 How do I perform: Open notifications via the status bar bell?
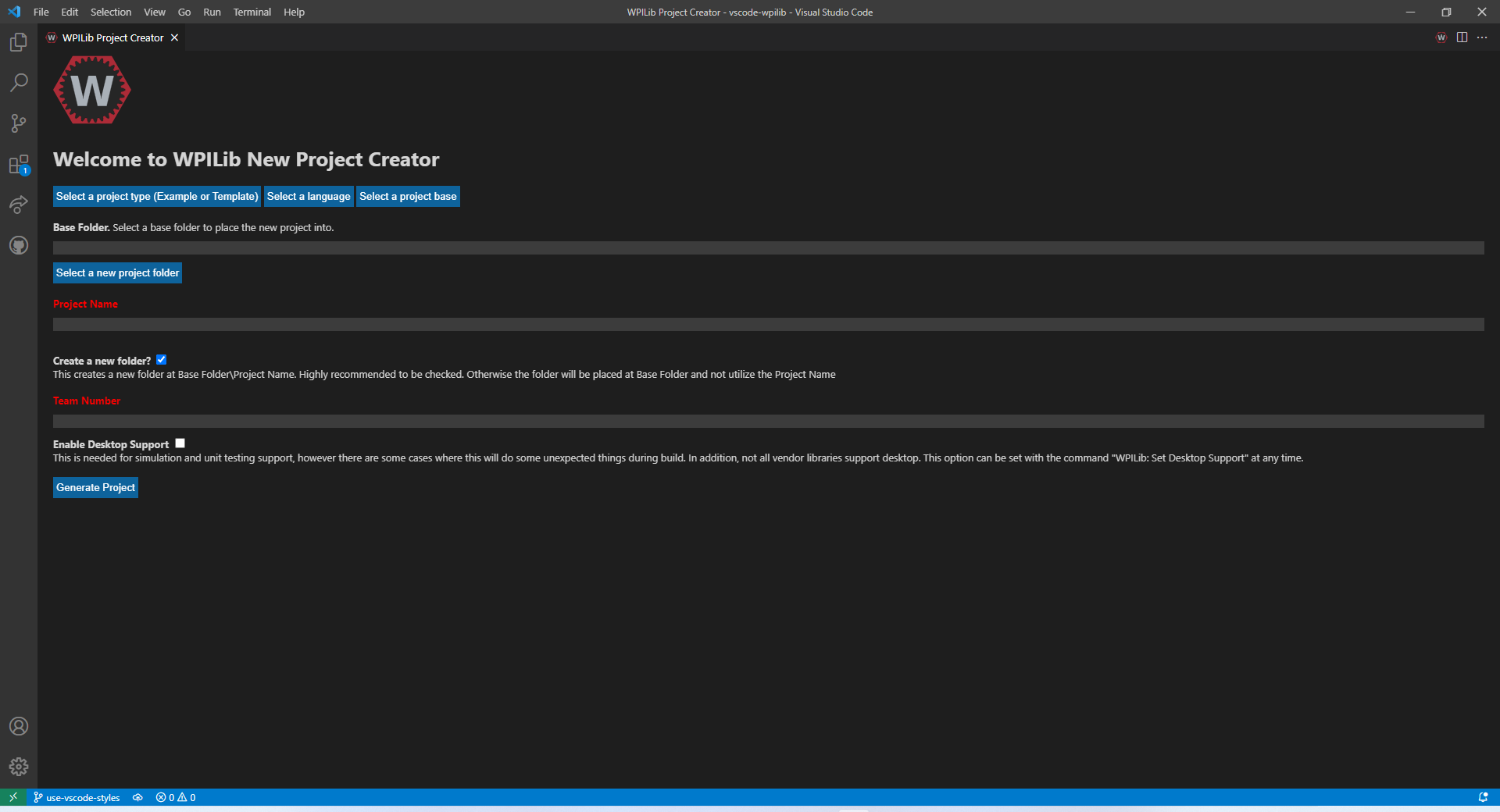[1484, 797]
